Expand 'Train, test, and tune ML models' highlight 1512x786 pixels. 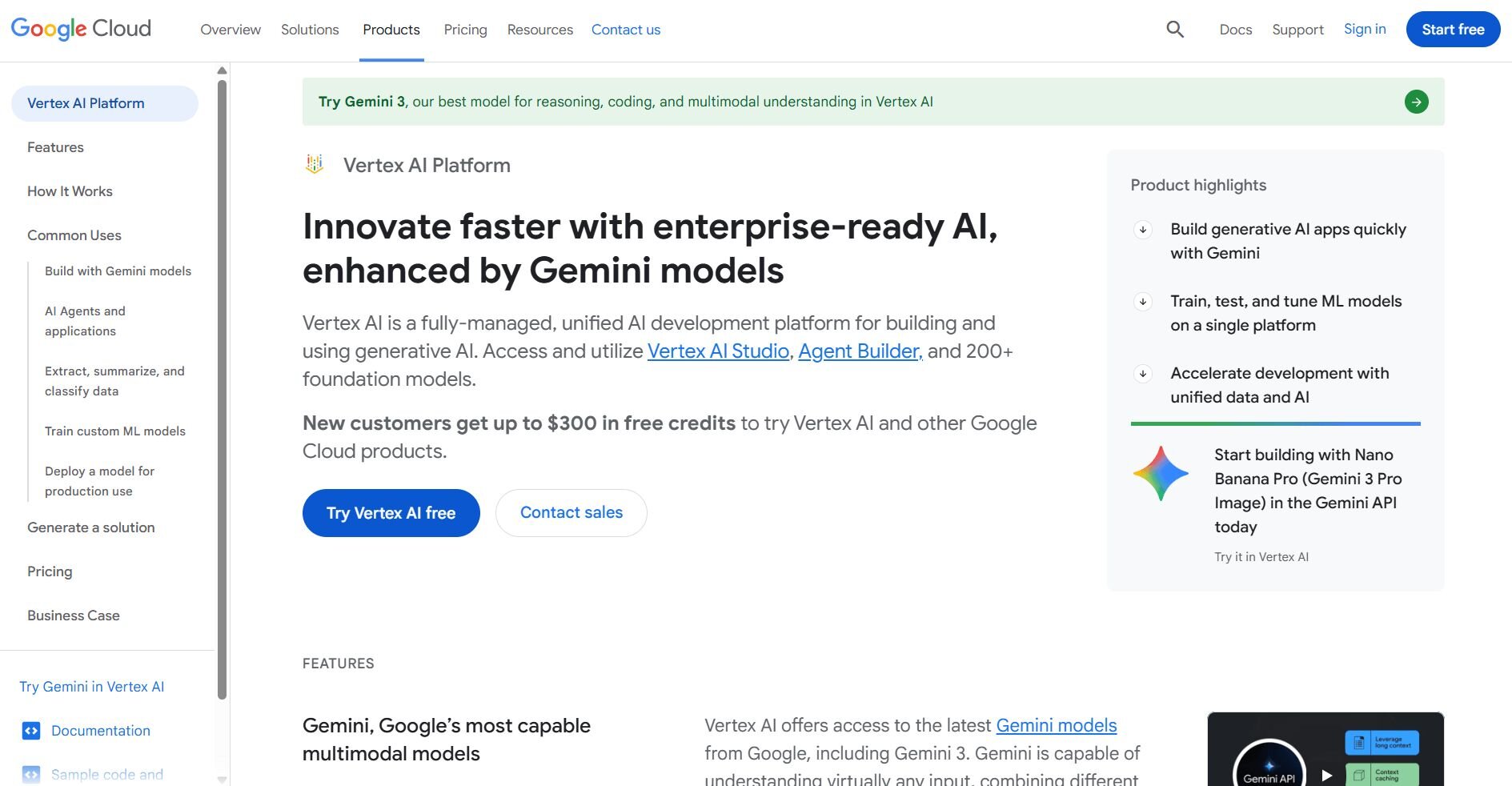coord(1143,302)
